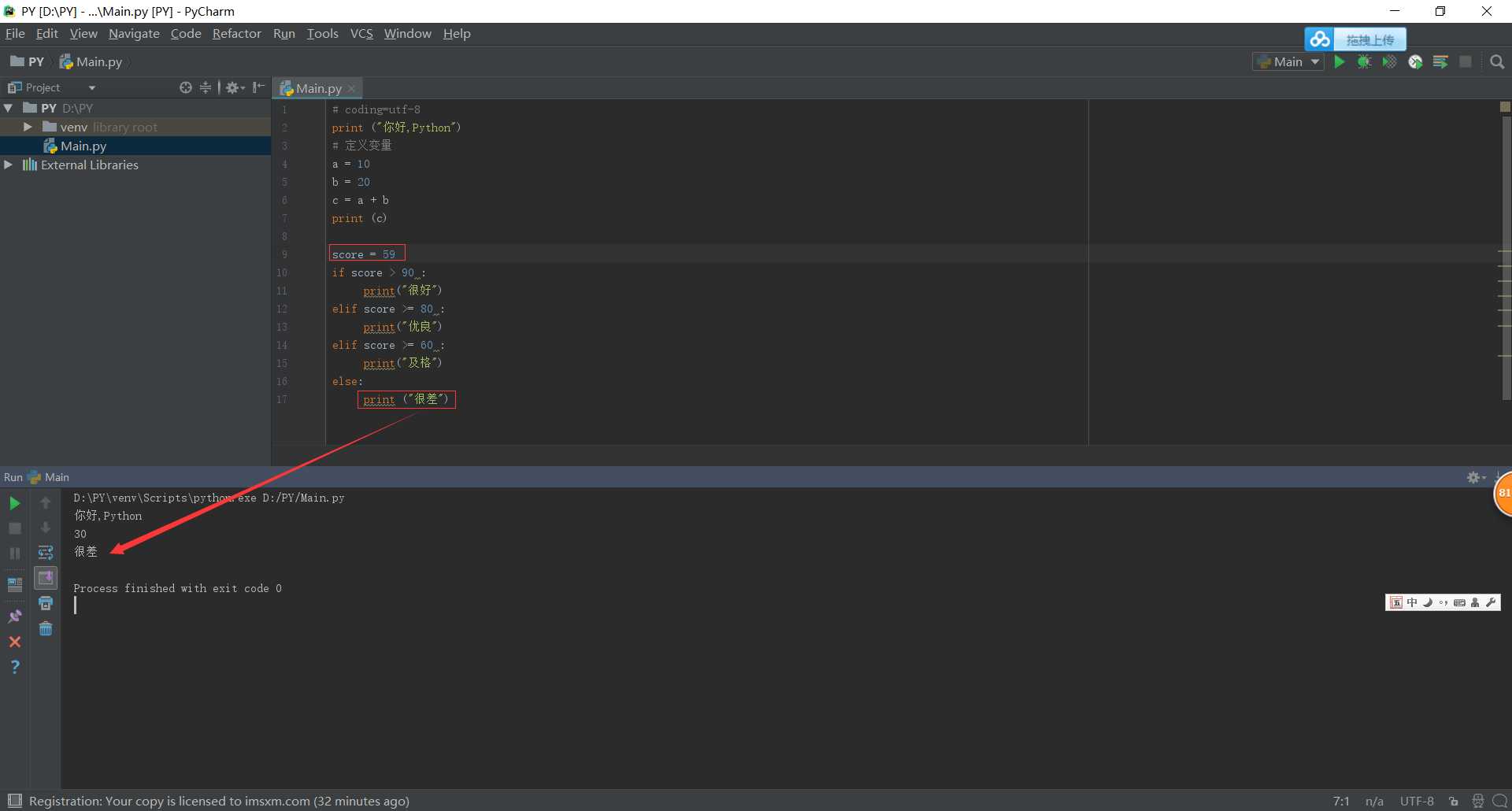
Task: Start debugging Main with the bug icon
Action: coord(1365,61)
